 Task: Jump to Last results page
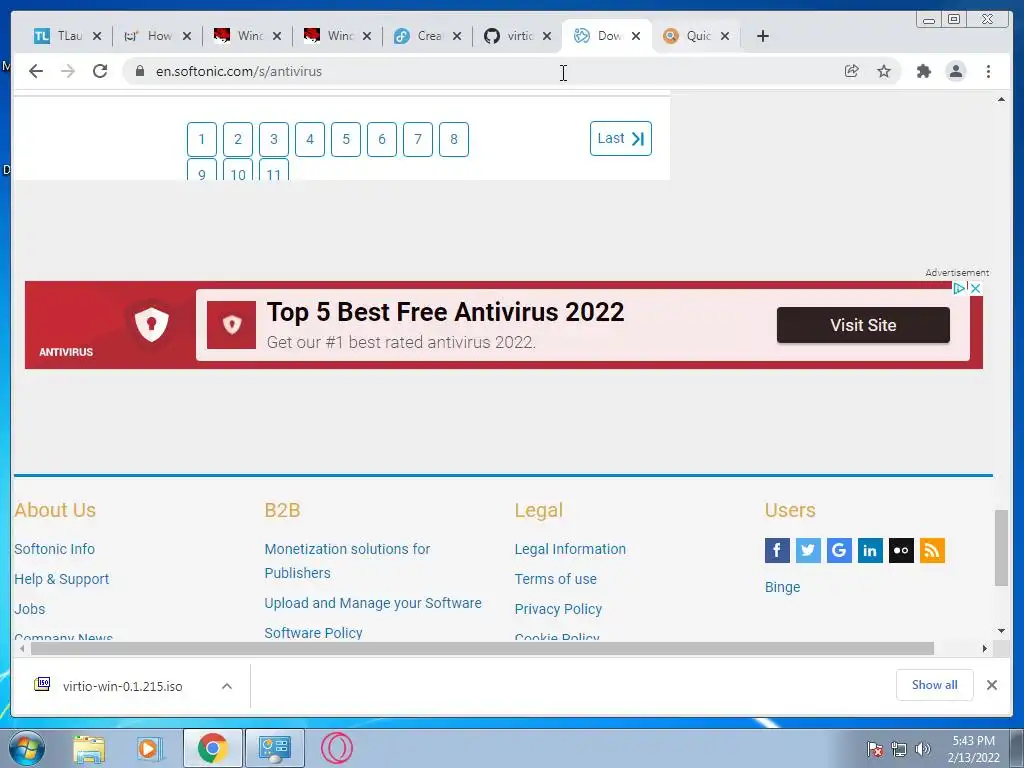pos(620,138)
